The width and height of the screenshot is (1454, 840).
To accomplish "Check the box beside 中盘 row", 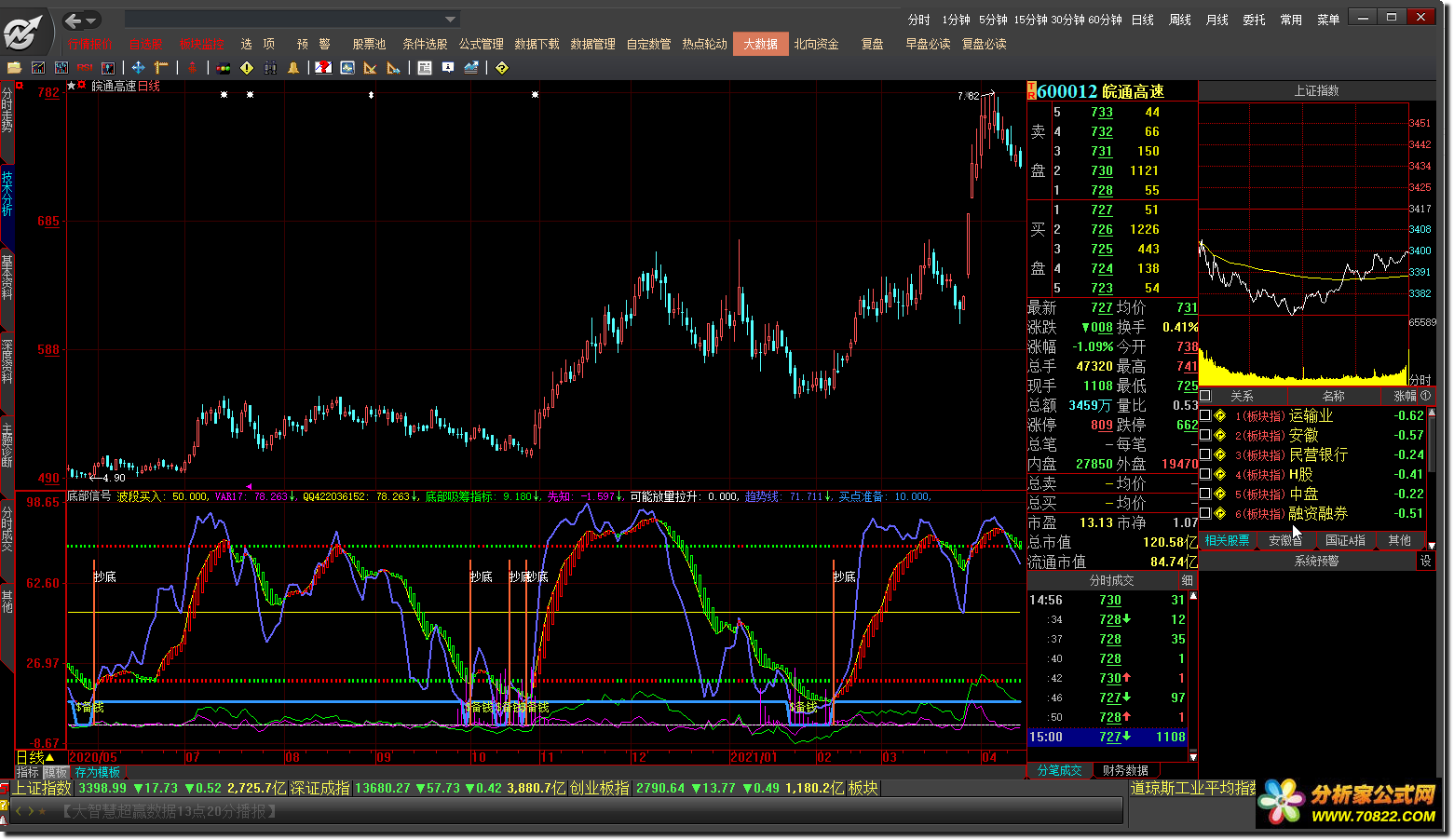I will [x=1205, y=494].
